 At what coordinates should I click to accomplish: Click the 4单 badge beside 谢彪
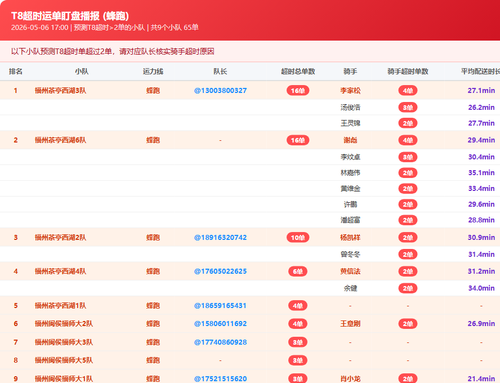tap(408, 140)
